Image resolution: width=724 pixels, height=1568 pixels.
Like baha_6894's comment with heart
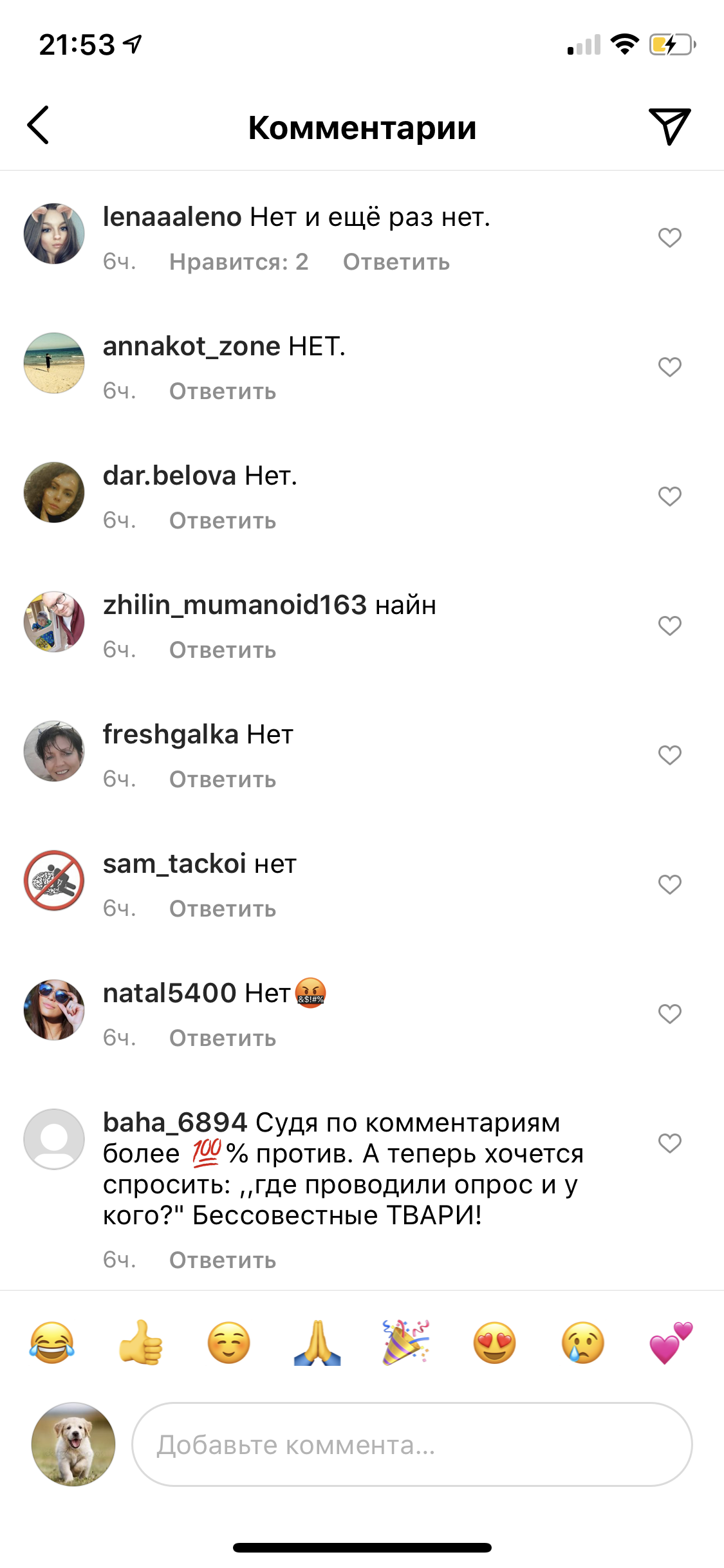click(x=669, y=1143)
